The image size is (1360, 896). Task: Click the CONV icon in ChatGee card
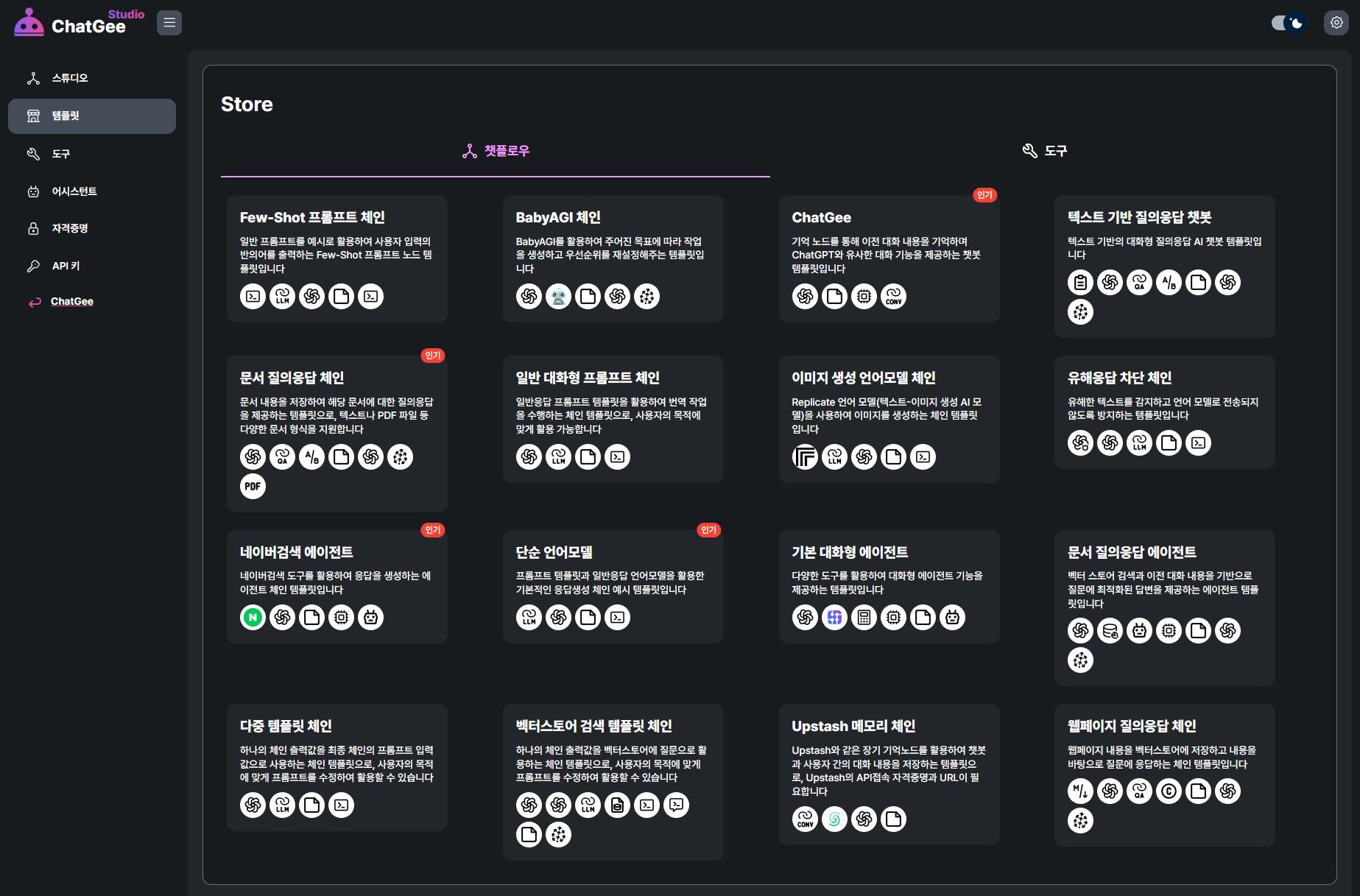point(893,297)
